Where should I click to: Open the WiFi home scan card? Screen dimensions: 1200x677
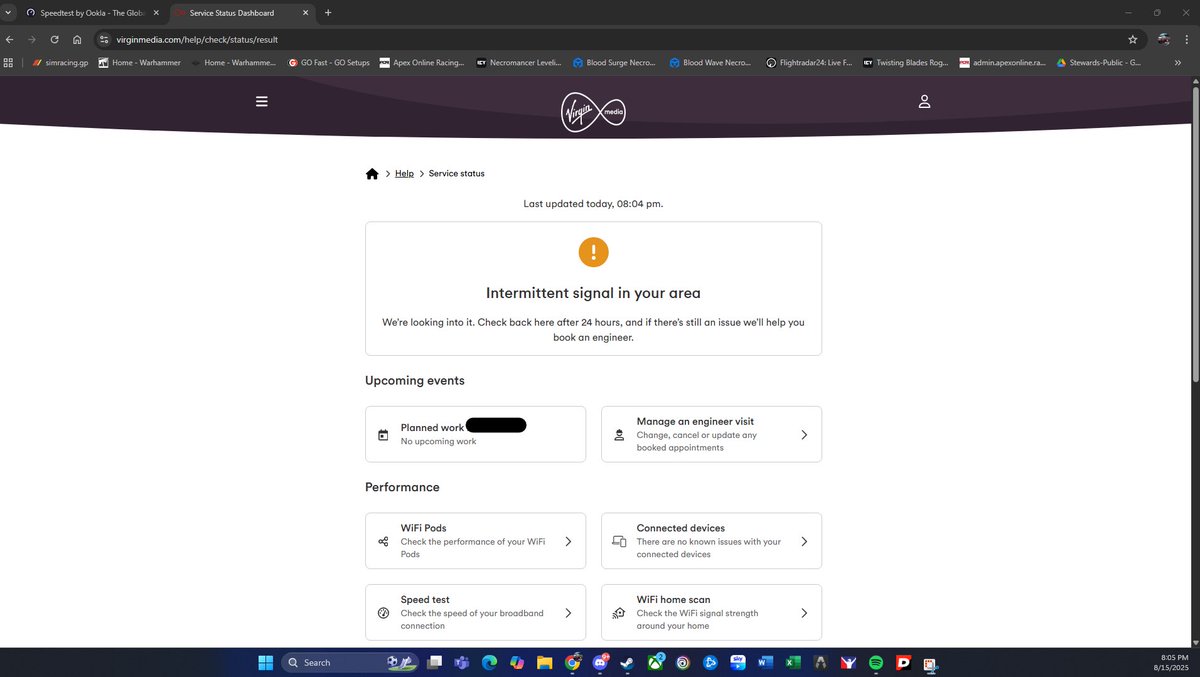pos(711,612)
